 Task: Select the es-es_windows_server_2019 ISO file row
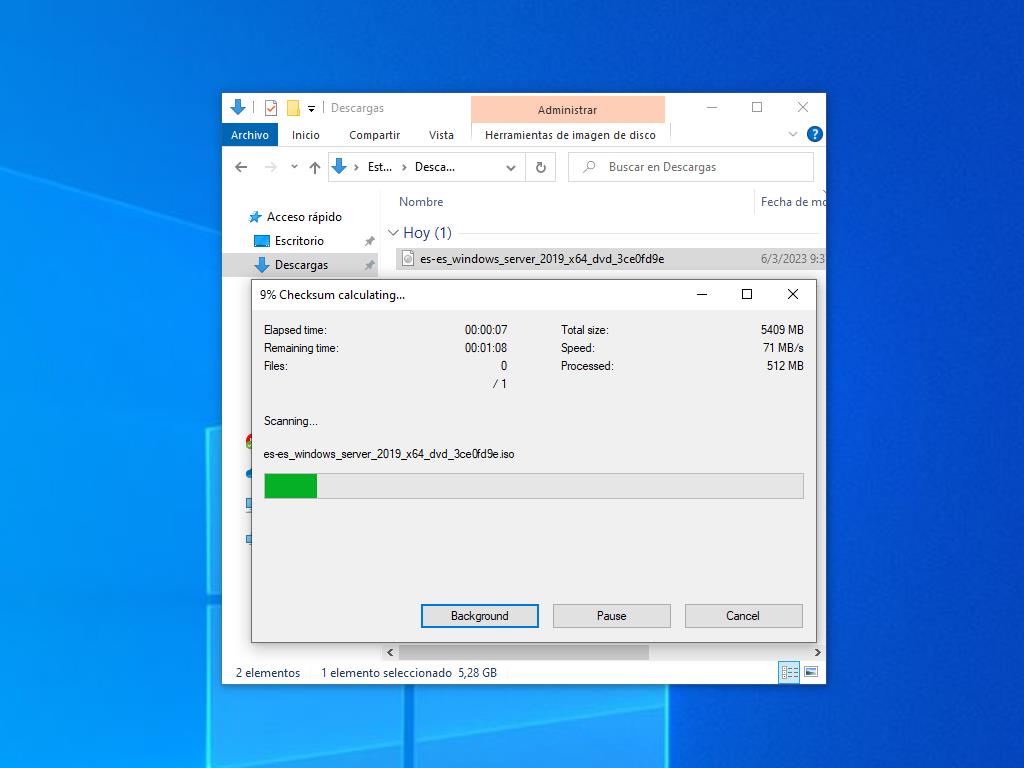[610, 259]
